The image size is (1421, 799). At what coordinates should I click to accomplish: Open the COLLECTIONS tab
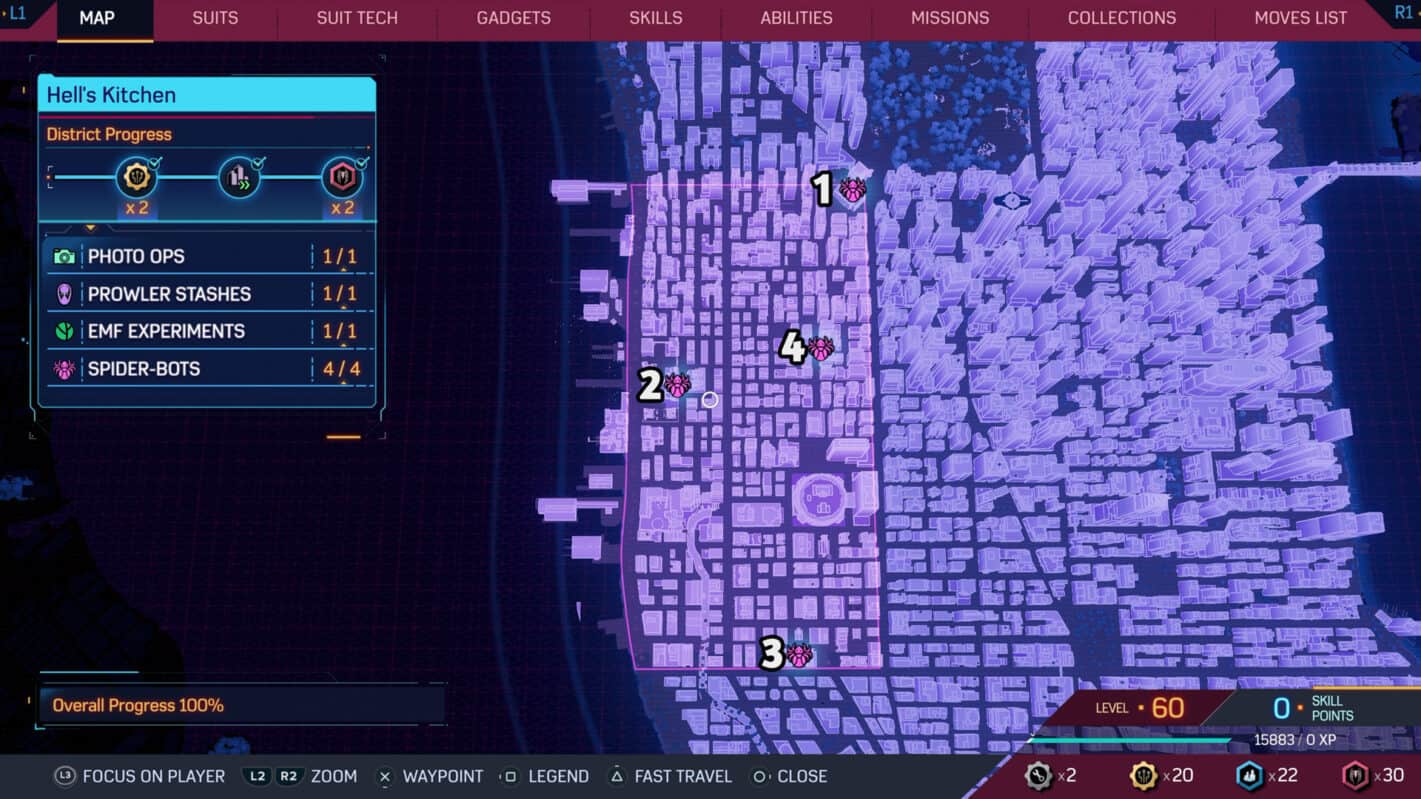pyautogui.click(x=1122, y=18)
